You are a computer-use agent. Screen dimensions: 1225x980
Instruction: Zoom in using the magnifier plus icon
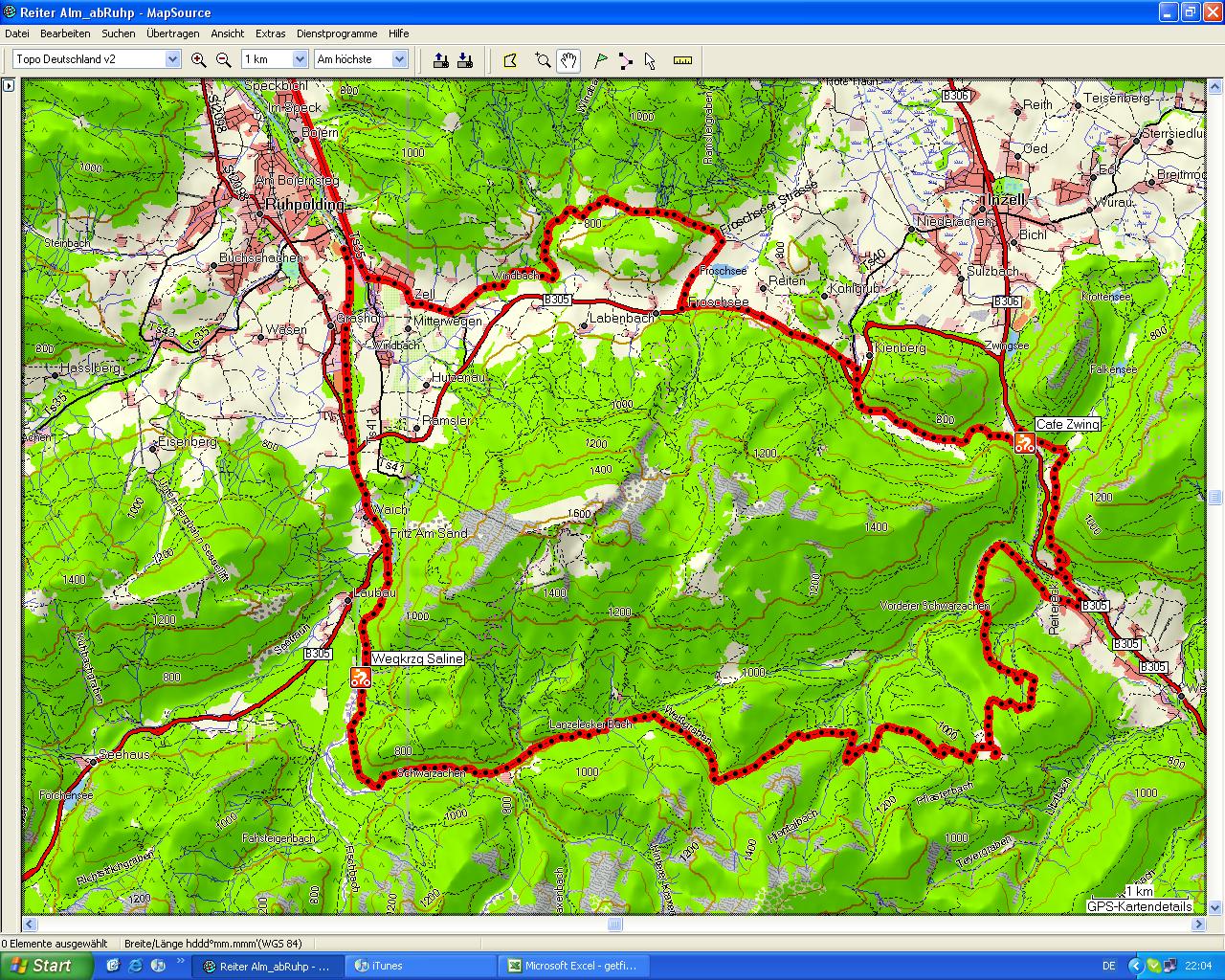pos(199,59)
